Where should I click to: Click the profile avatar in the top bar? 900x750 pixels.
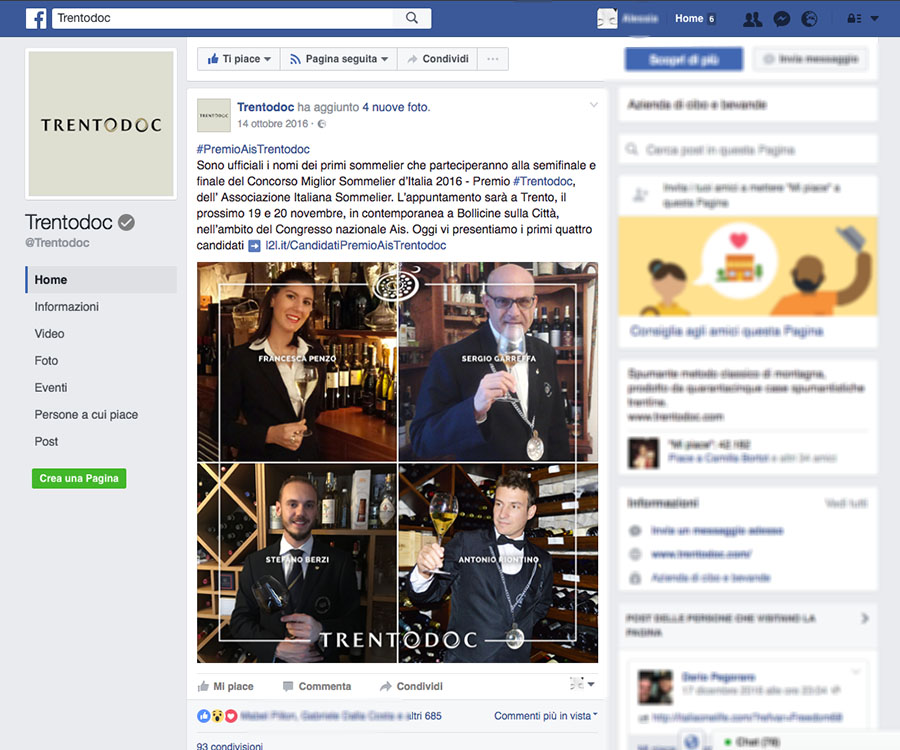click(x=607, y=18)
